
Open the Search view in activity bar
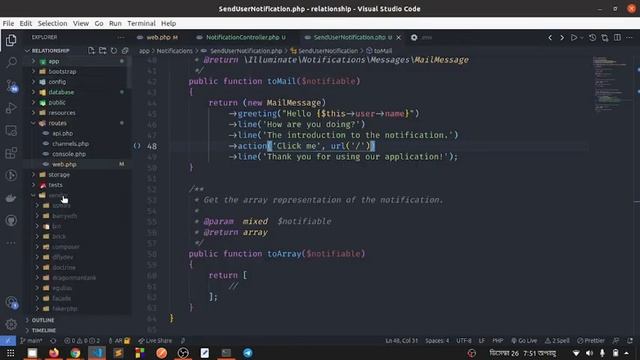click(11, 62)
